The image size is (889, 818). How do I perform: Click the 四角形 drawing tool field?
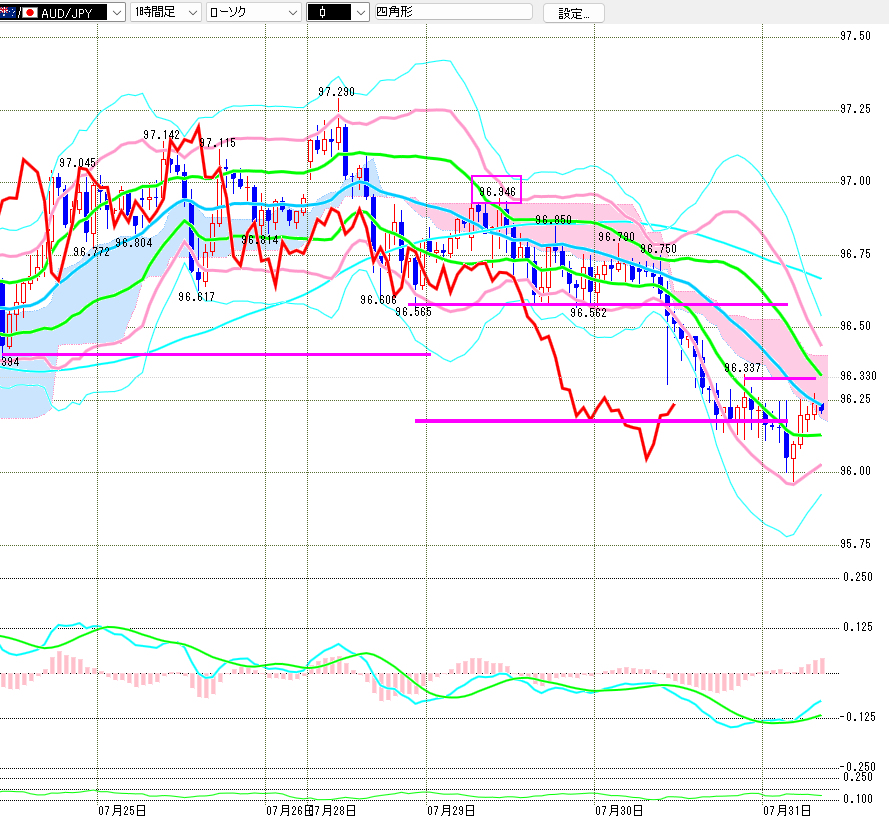point(454,11)
